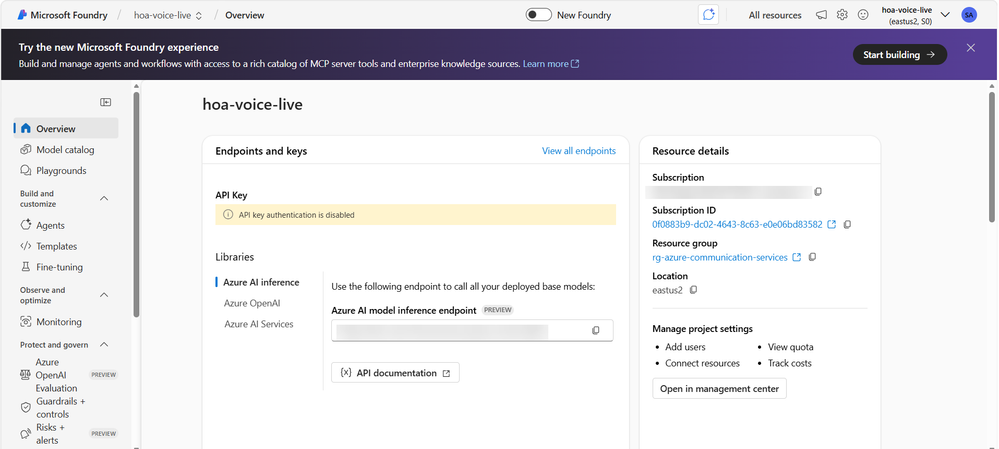Image resolution: width=999 pixels, height=449 pixels.
Task: Click the feedback smiley icon
Action: pos(863,15)
